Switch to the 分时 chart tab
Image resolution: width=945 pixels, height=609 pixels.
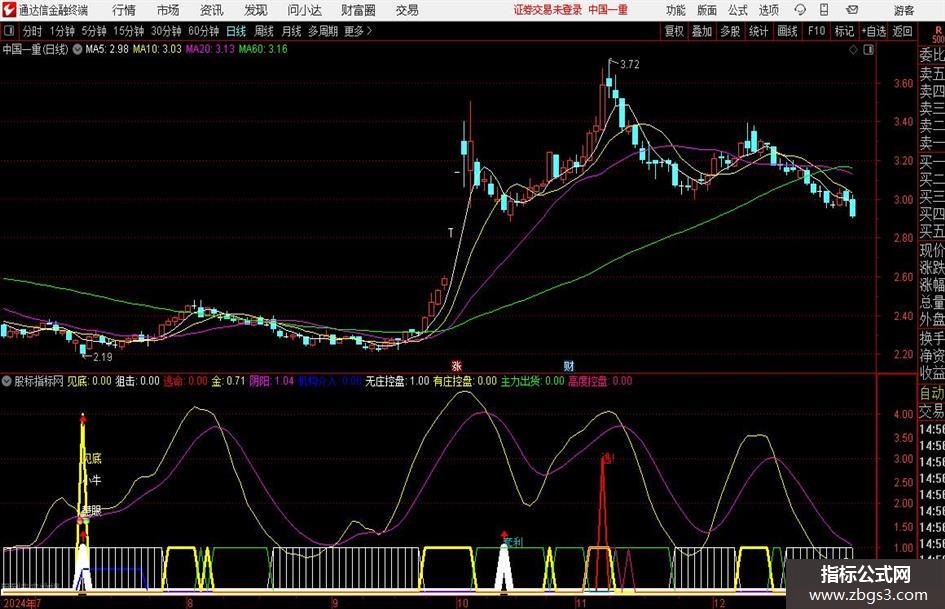coord(32,31)
